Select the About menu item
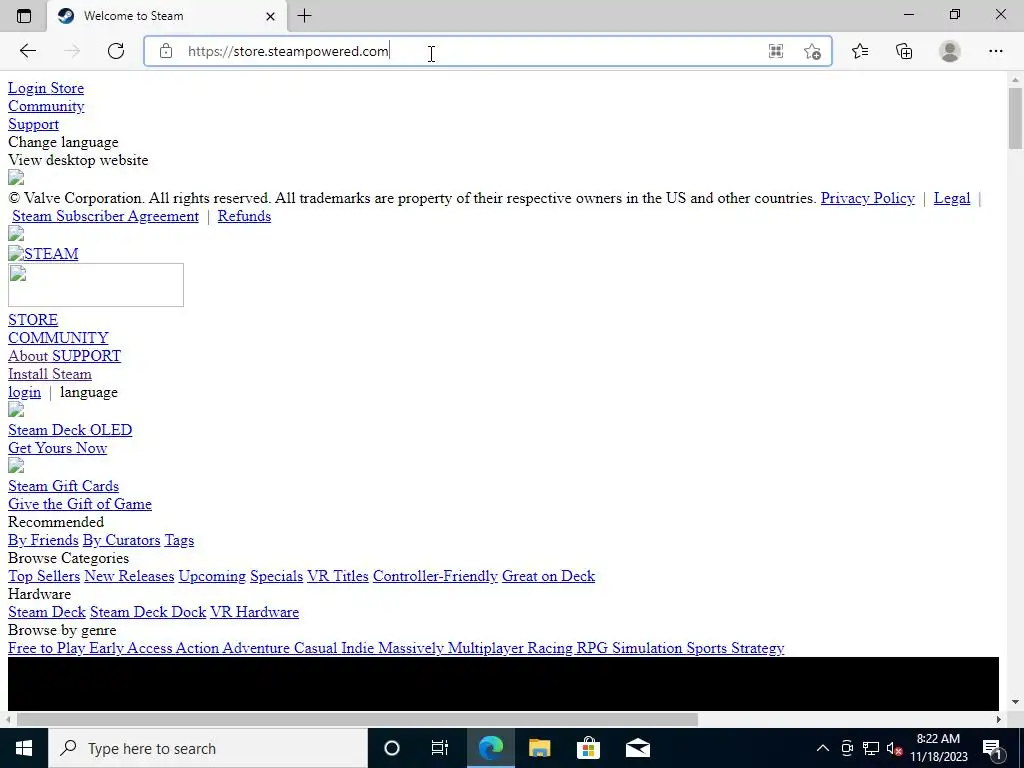Viewport: 1024px width, 768px height. tap(28, 356)
